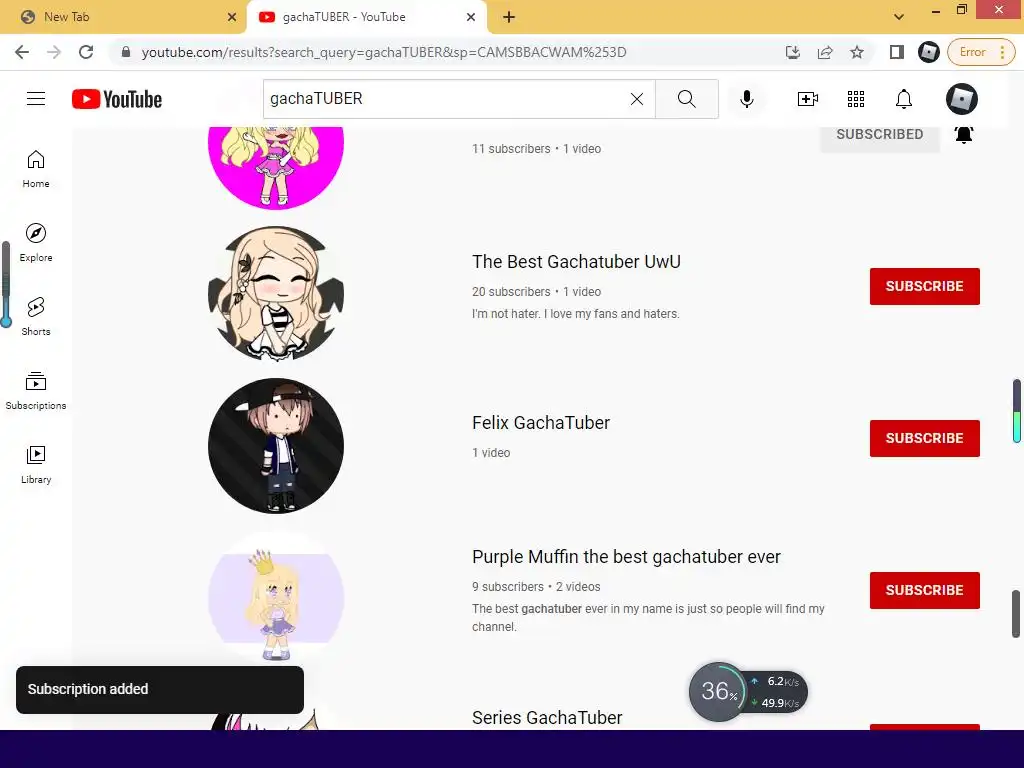This screenshot has height=768, width=1024.
Task: Open The Best Gachatuber UwU channel title
Action: coord(576,262)
